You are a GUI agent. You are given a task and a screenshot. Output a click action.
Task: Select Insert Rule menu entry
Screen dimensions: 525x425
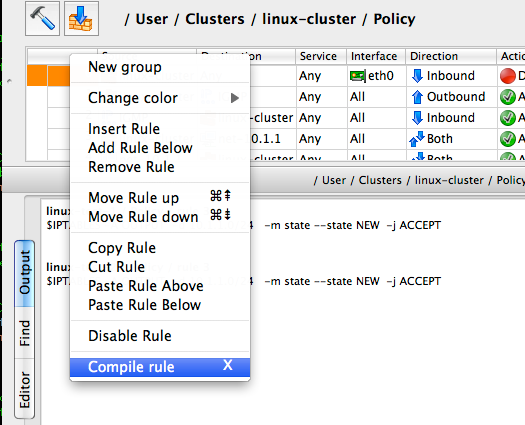point(160,129)
